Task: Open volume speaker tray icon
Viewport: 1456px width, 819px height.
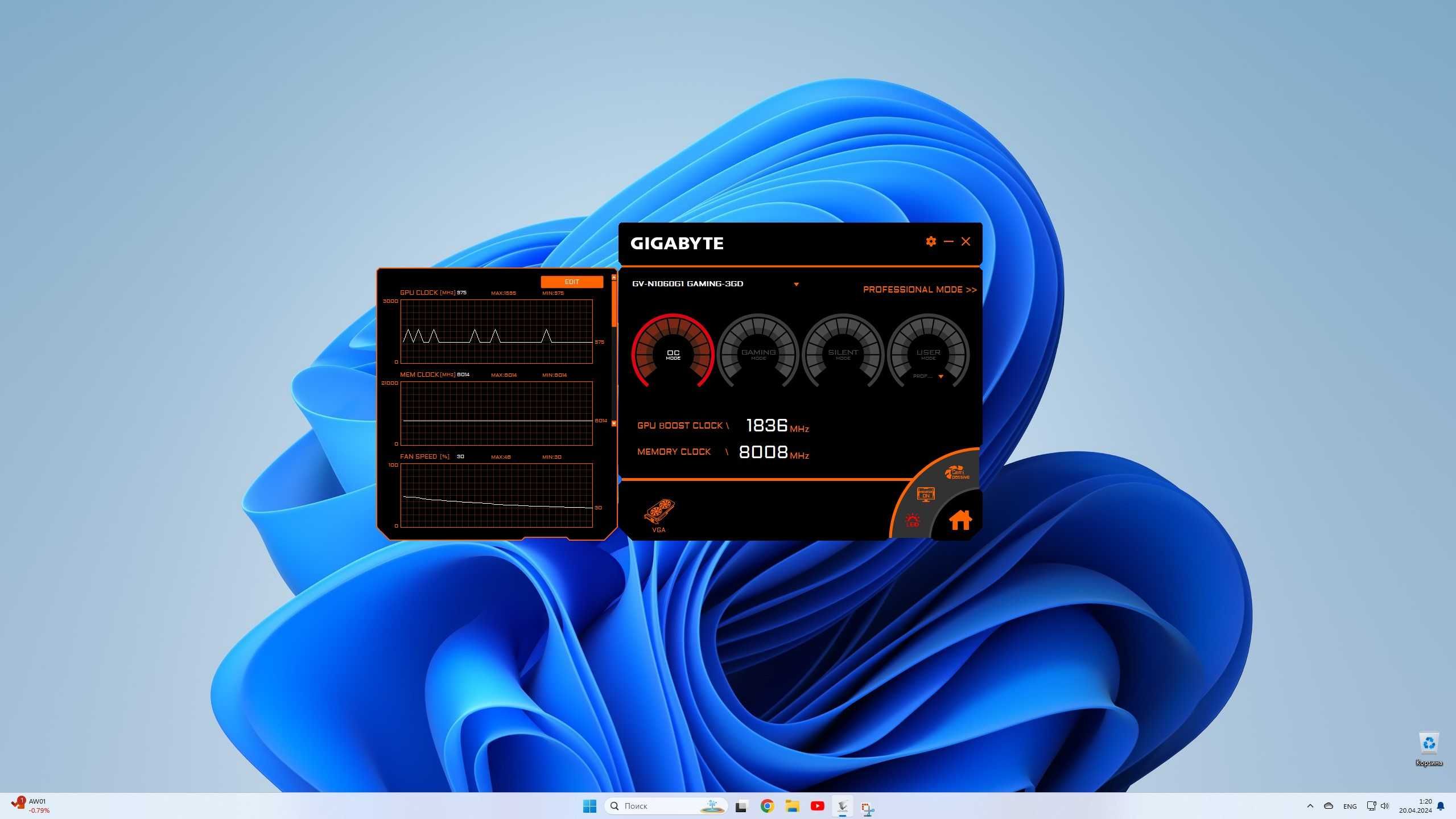Action: (x=1385, y=806)
